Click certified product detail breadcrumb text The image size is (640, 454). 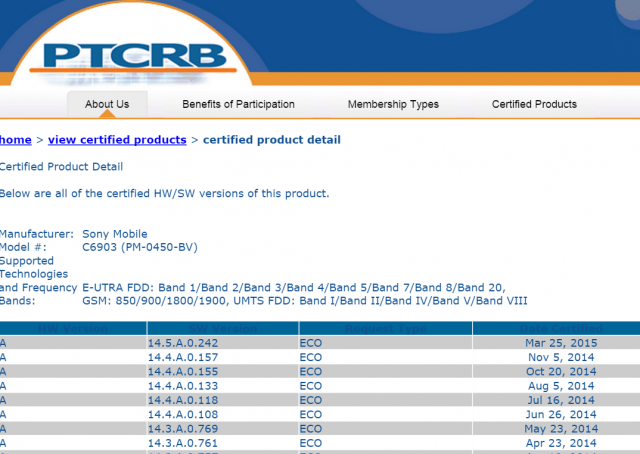pos(272,140)
